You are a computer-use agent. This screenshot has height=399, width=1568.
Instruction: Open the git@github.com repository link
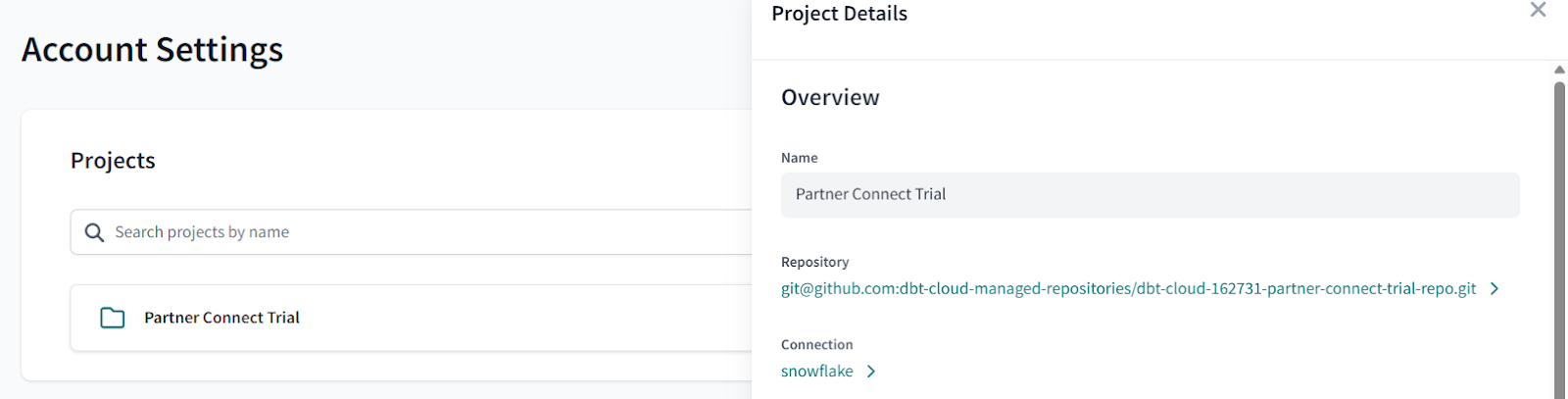click(x=1128, y=288)
